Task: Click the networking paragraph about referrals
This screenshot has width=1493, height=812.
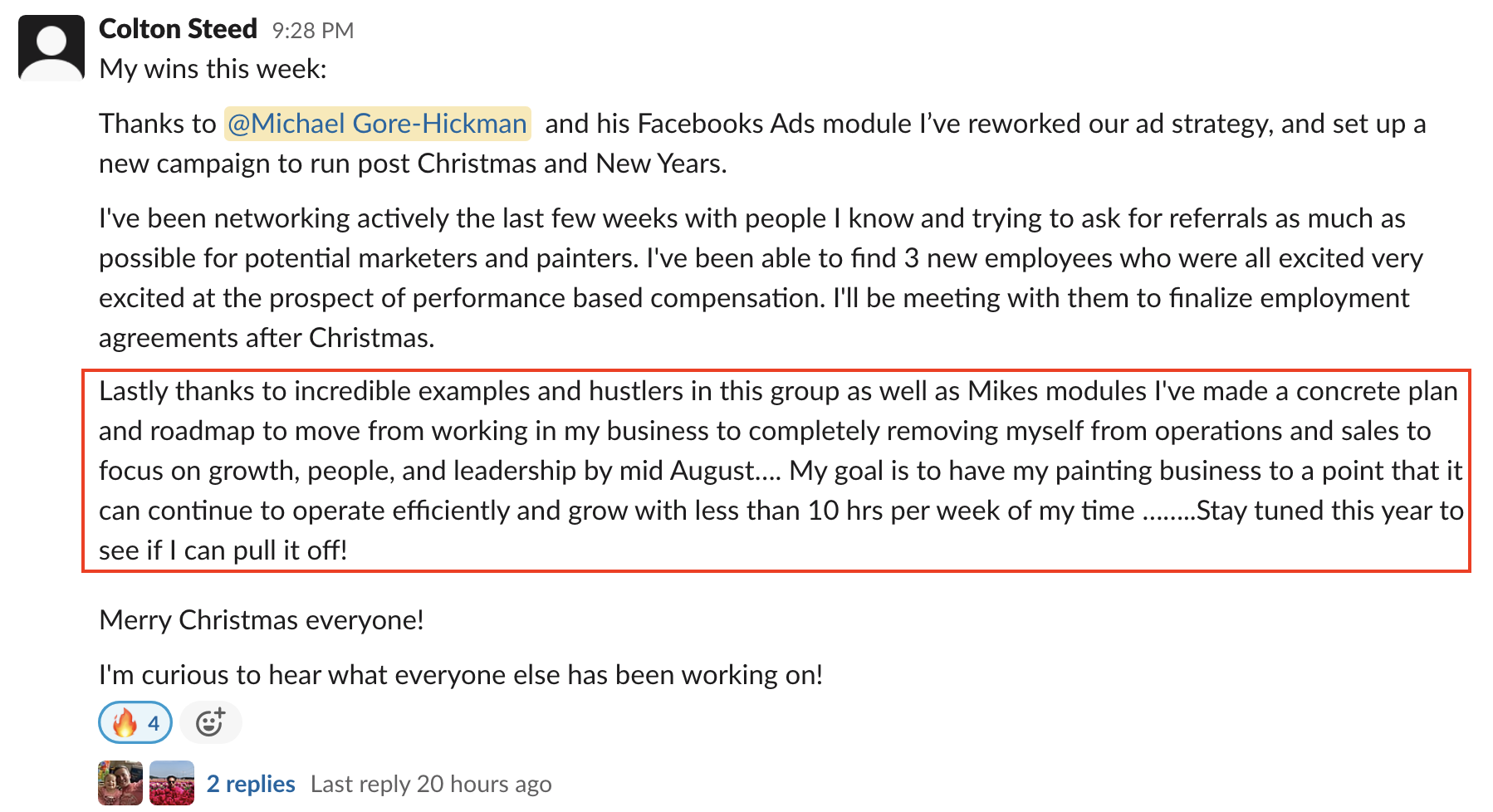Action: point(761,278)
